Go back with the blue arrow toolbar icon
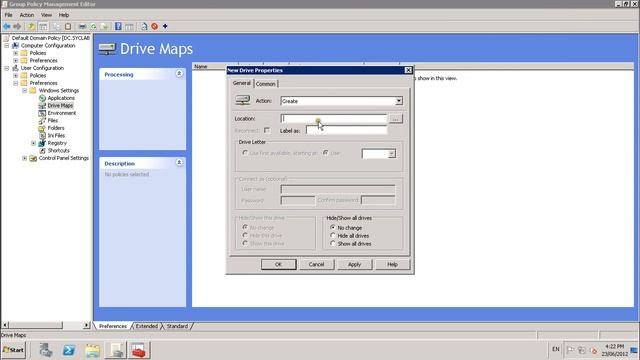The width and height of the screenshot is (640, 360). (x=7, y=27)
